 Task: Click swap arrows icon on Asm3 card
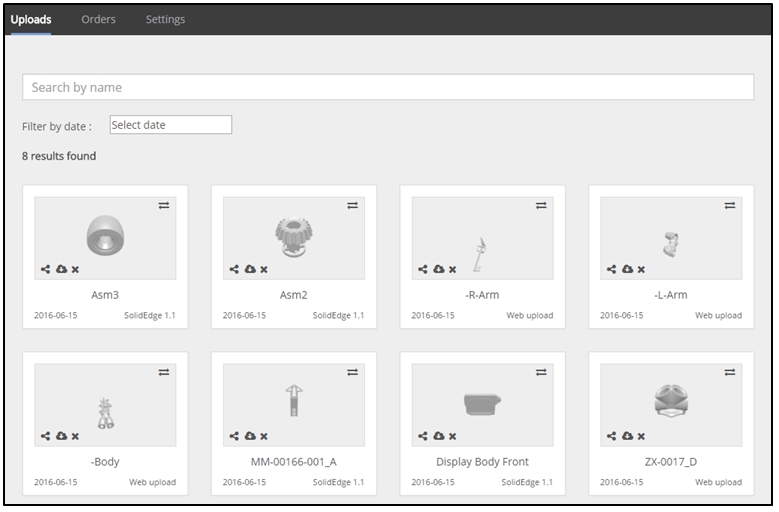[x=164, y=206]
